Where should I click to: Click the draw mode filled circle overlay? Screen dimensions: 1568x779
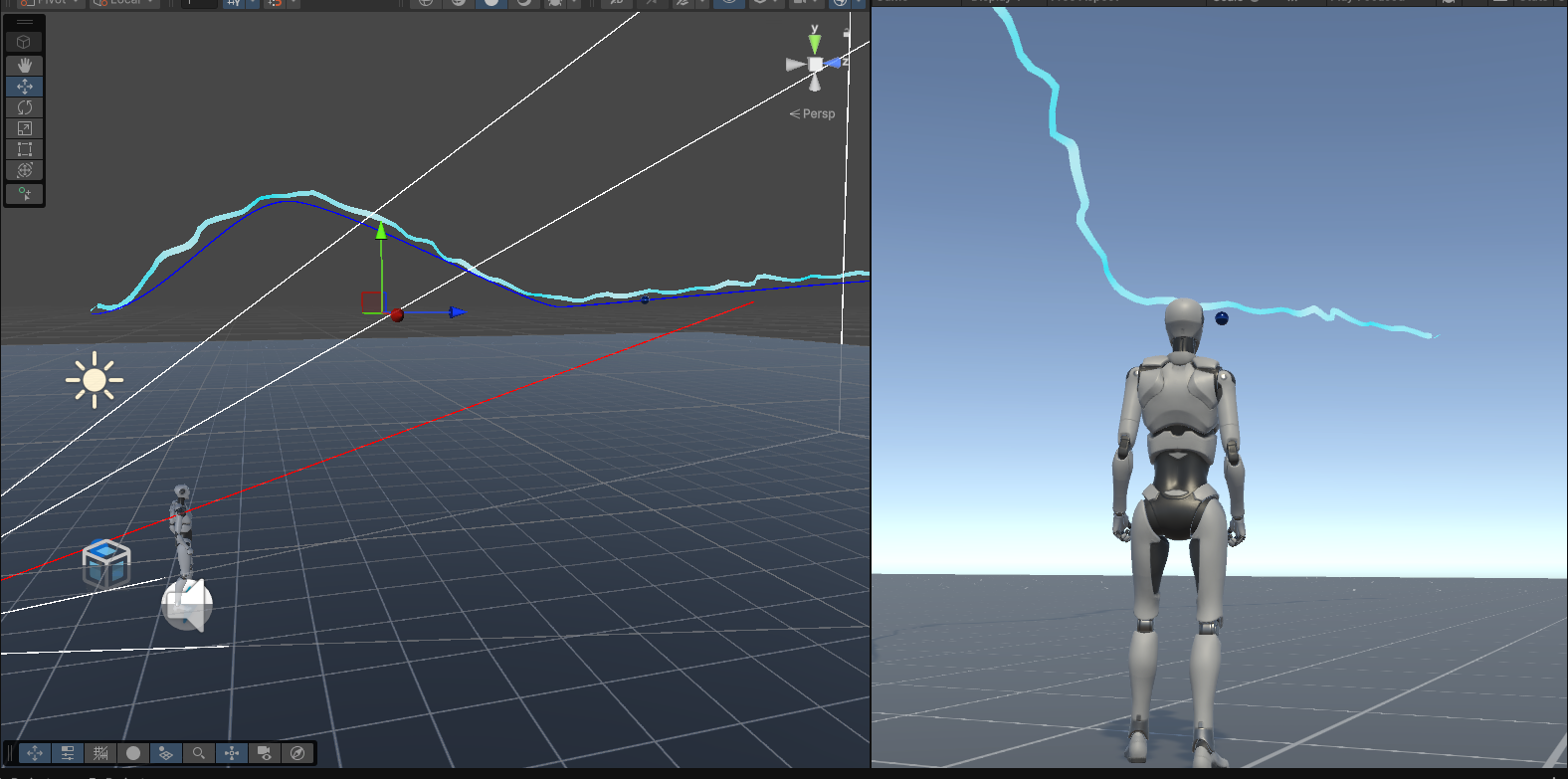coord(133,753)
